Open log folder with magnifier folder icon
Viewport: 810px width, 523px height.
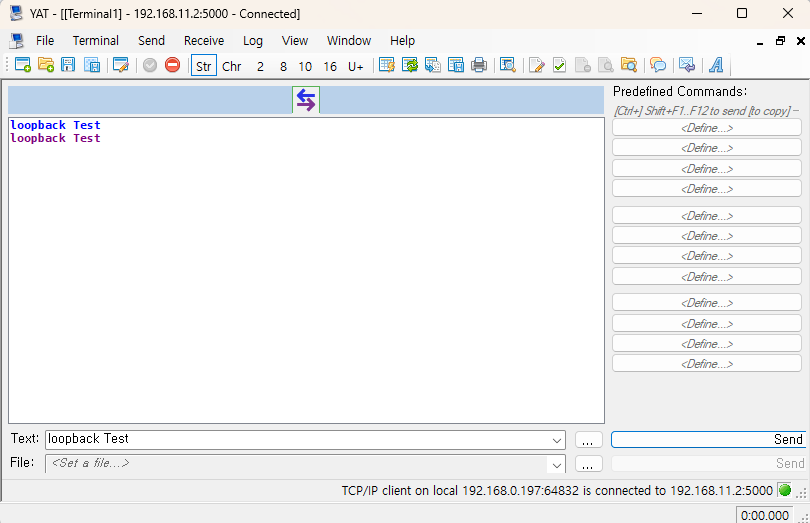click(629, 65)
